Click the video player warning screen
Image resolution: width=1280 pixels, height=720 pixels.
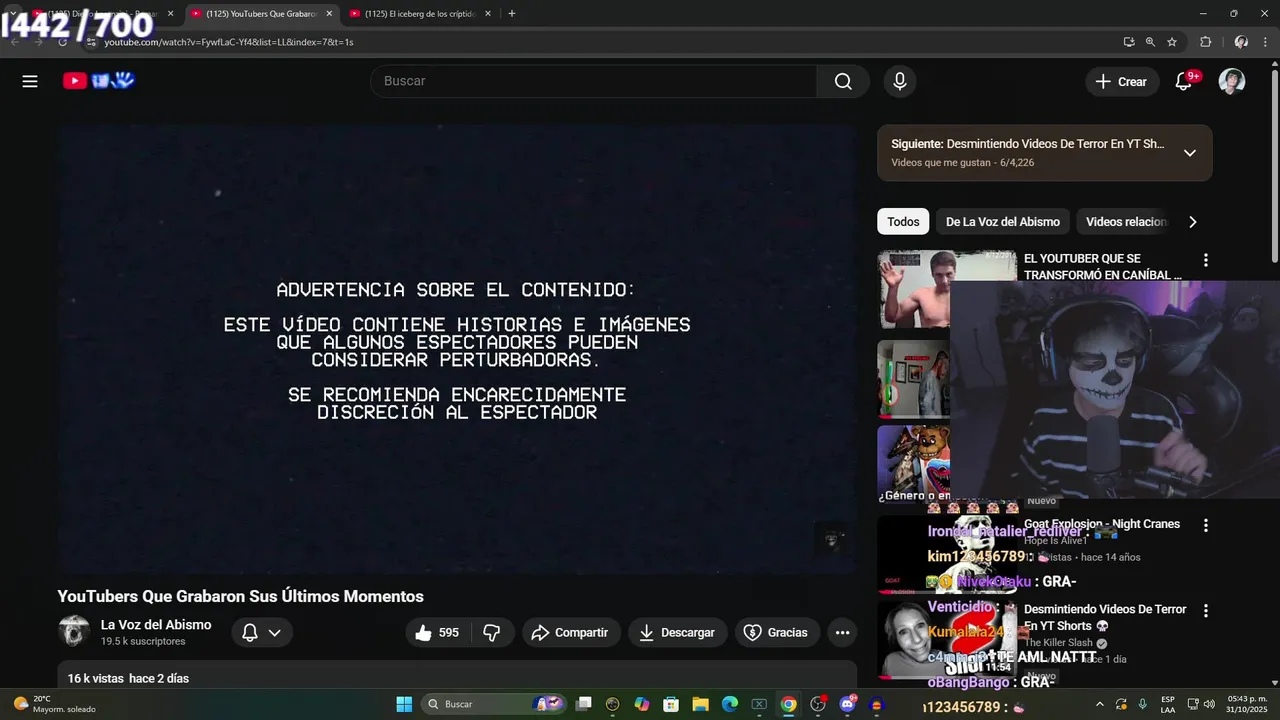[457, 349]
